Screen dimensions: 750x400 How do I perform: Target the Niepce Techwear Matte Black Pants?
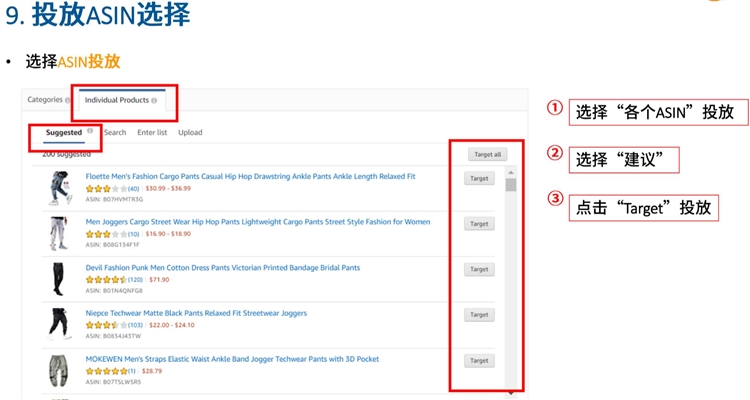click(479, 315)
